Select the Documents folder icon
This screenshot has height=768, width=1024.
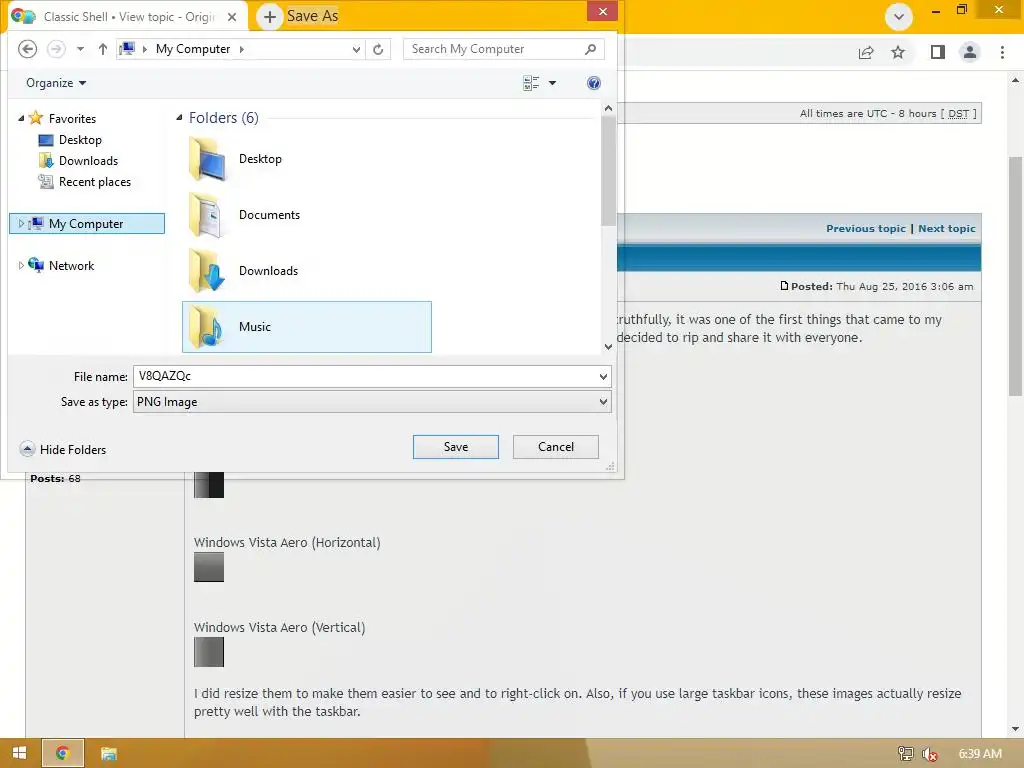208,215
